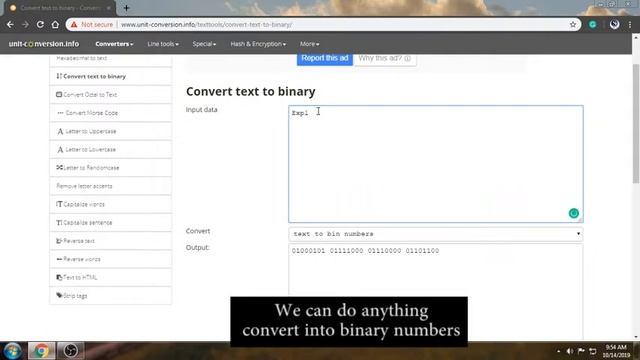This screenshot has height=360, width=640.
Task: Open the browser home page icon
Action: [x=55, y=25]
